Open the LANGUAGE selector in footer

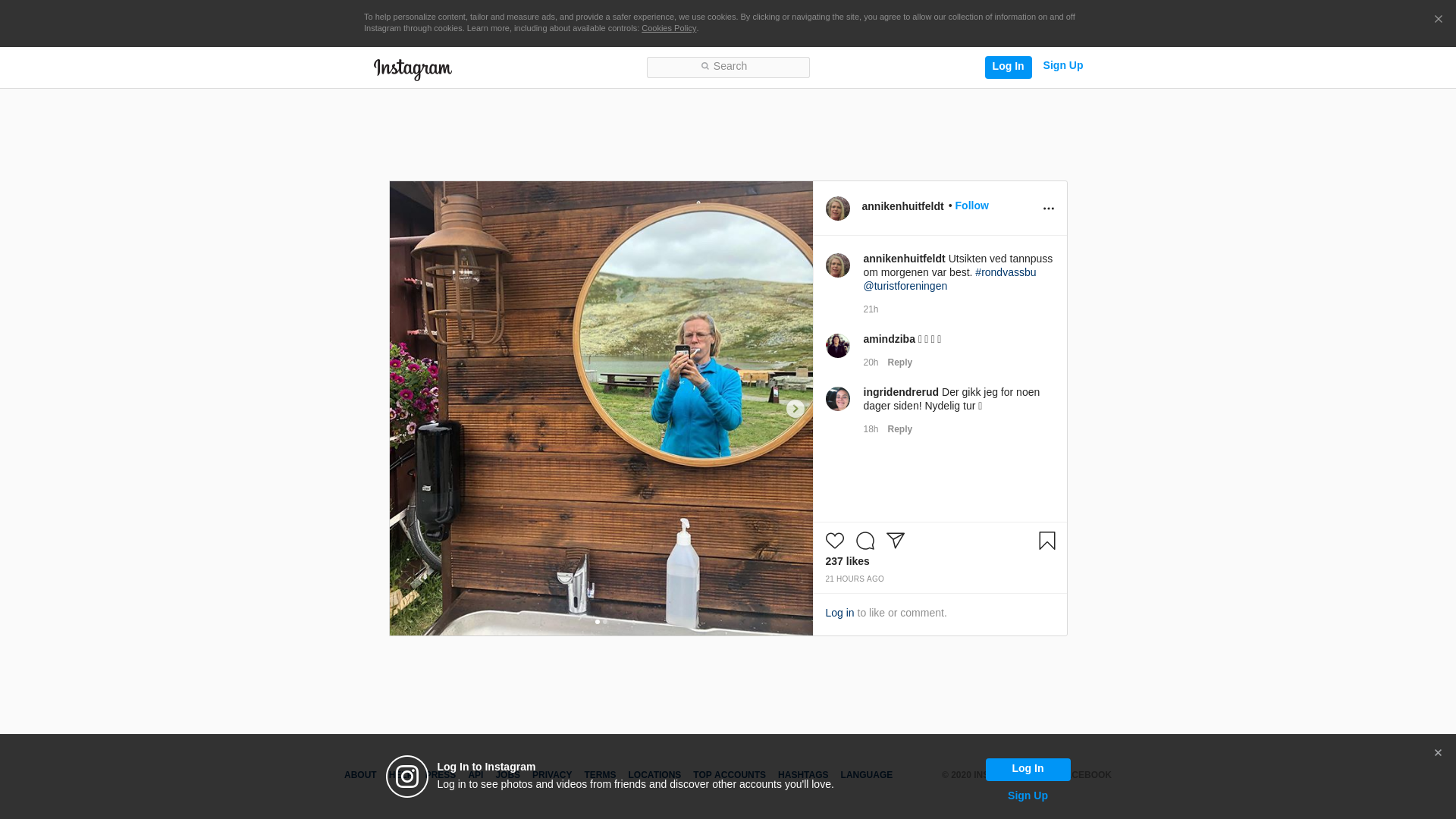[x=866, y=775]
